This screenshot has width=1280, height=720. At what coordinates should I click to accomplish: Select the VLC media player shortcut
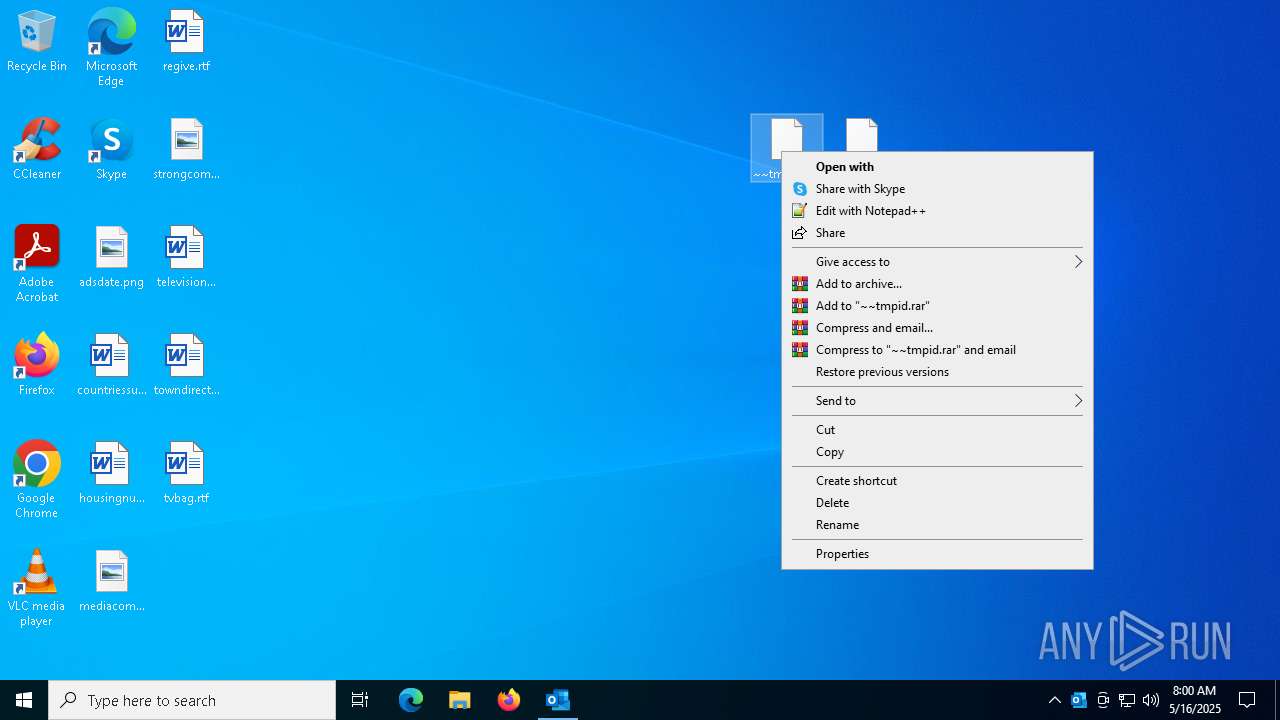point(37,588)
